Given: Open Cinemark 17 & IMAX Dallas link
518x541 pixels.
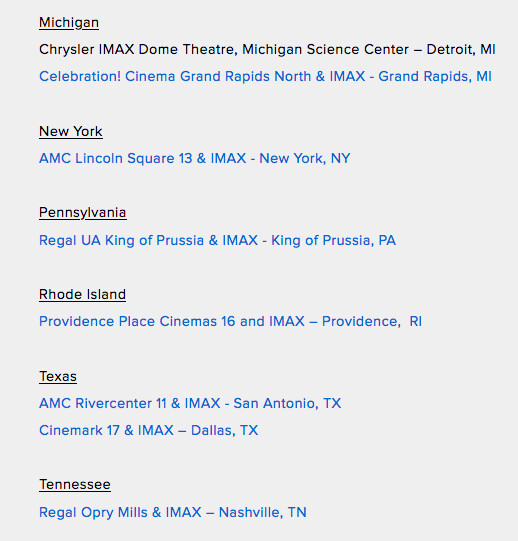Looking at the screenshot, I should [x=148, y=430].
